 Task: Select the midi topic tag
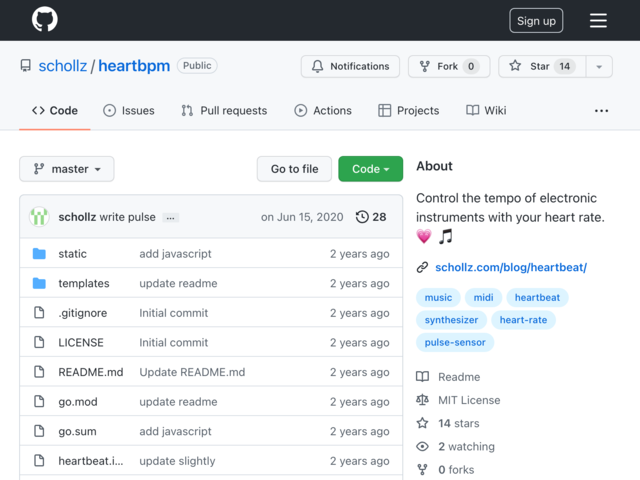tap(483, 297)
